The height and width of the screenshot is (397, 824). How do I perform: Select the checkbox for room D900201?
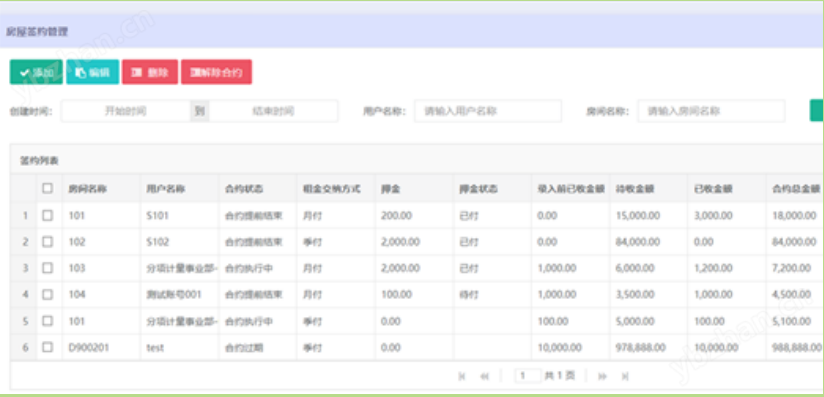(47, 347)
